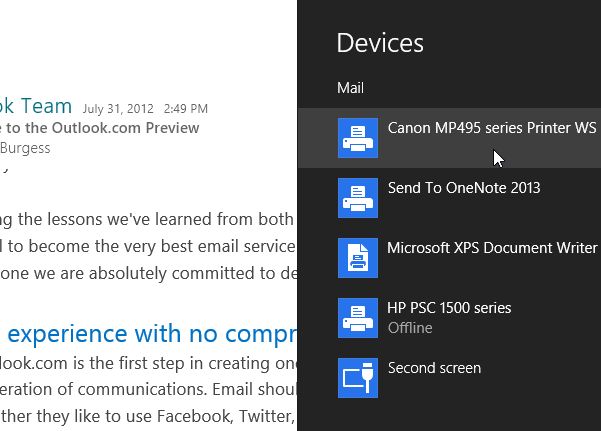601x431 pixels.
Task: Click the Second screen projector icon
Action: (x=357, y=377)
